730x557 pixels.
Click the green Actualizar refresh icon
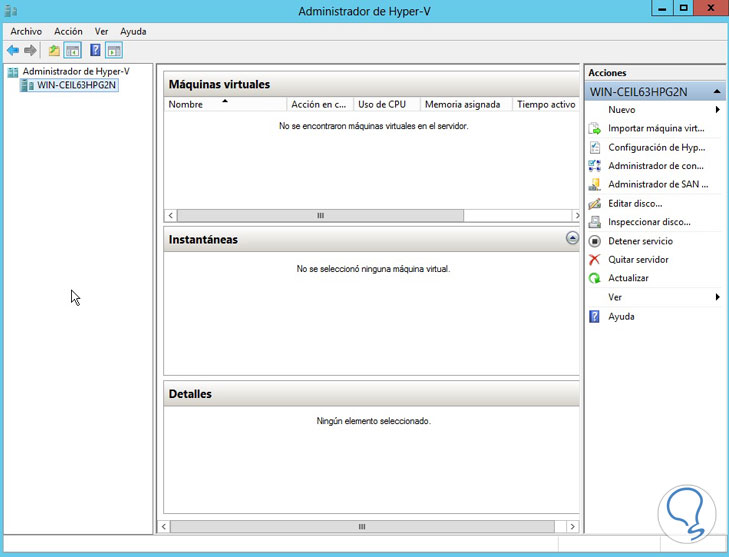[595, 278]
